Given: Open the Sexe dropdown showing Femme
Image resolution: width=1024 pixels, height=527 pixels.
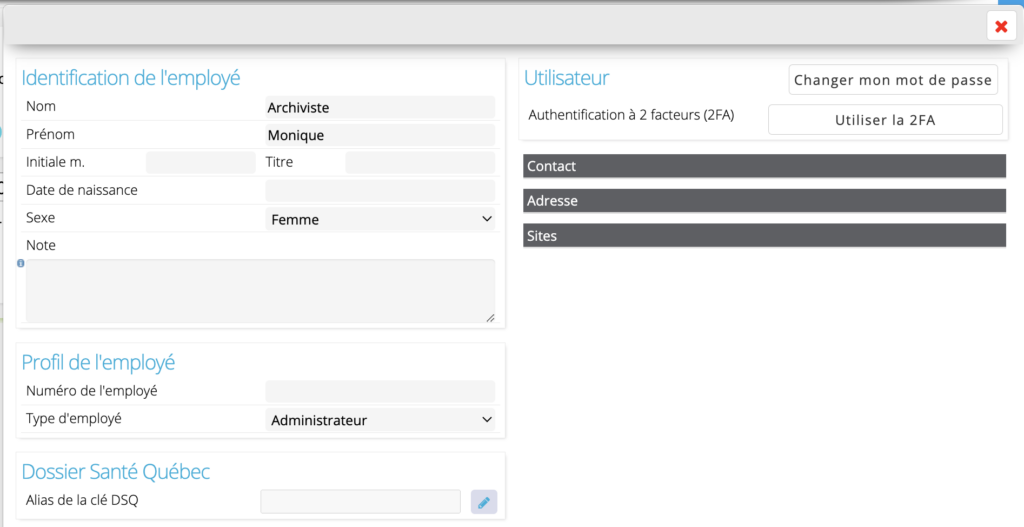Looking at the screenshot, I should pos(380,219).
